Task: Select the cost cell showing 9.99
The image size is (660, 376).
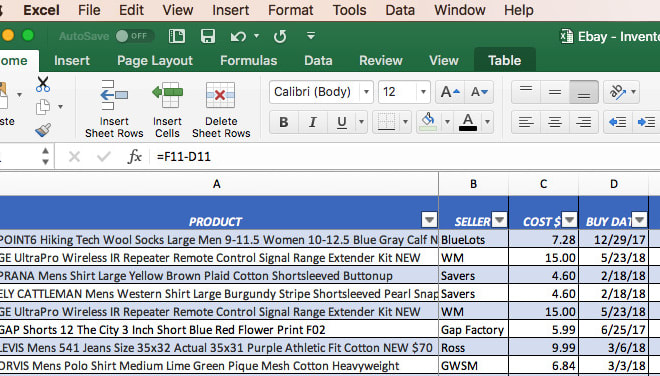Action: click(x=543, y=348)
